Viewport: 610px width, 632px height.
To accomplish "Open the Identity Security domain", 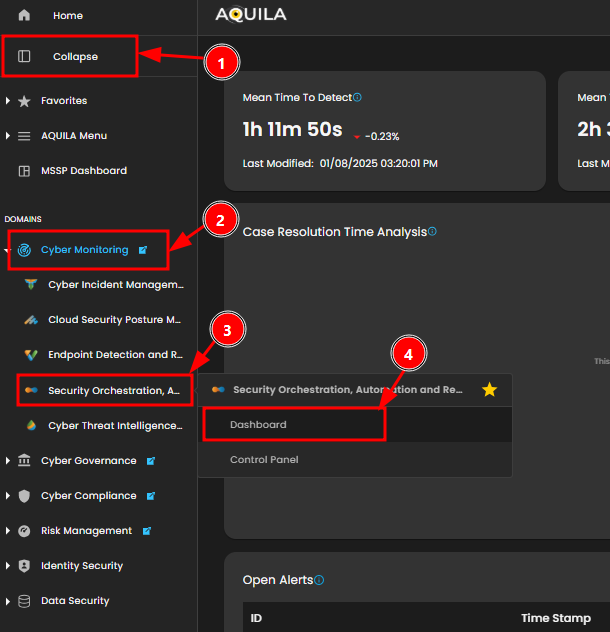I will coord(81,566).
